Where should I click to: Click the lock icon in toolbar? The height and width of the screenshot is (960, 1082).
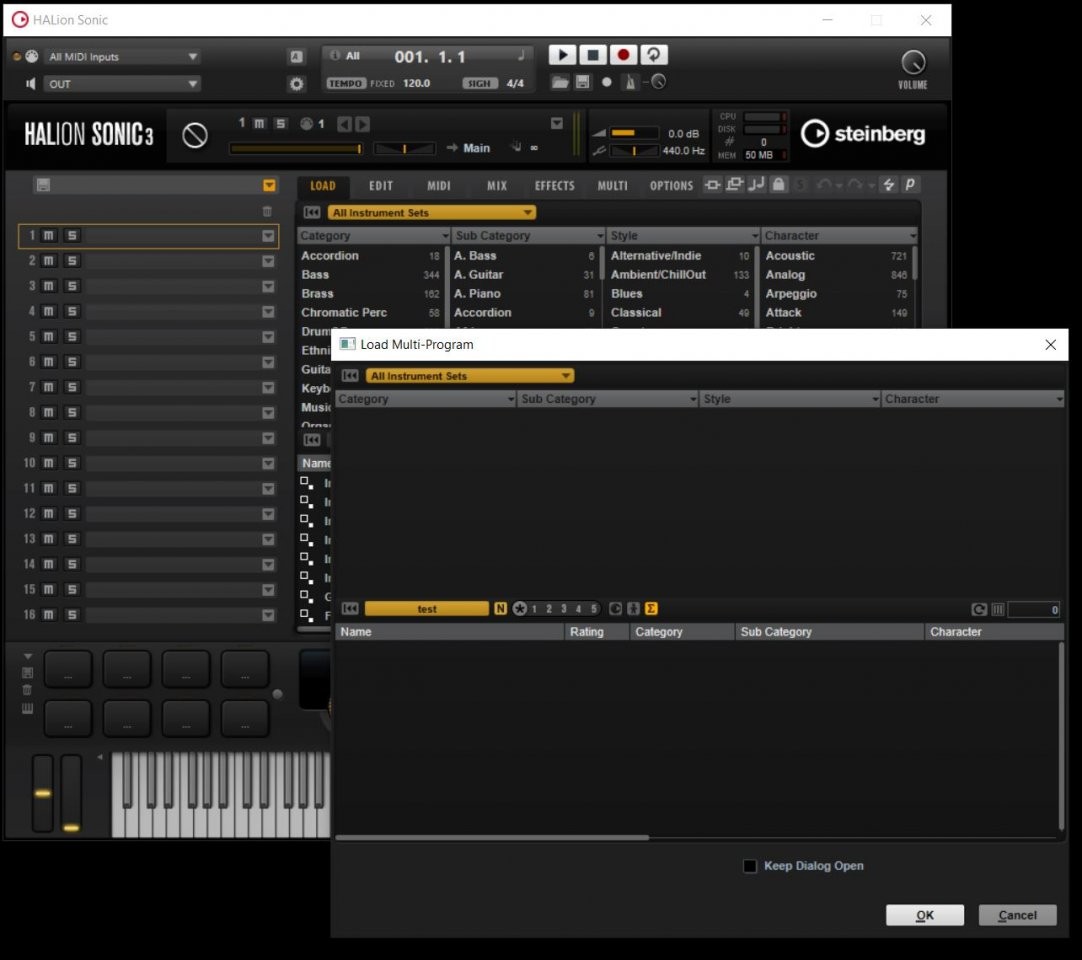pos(778,184)
